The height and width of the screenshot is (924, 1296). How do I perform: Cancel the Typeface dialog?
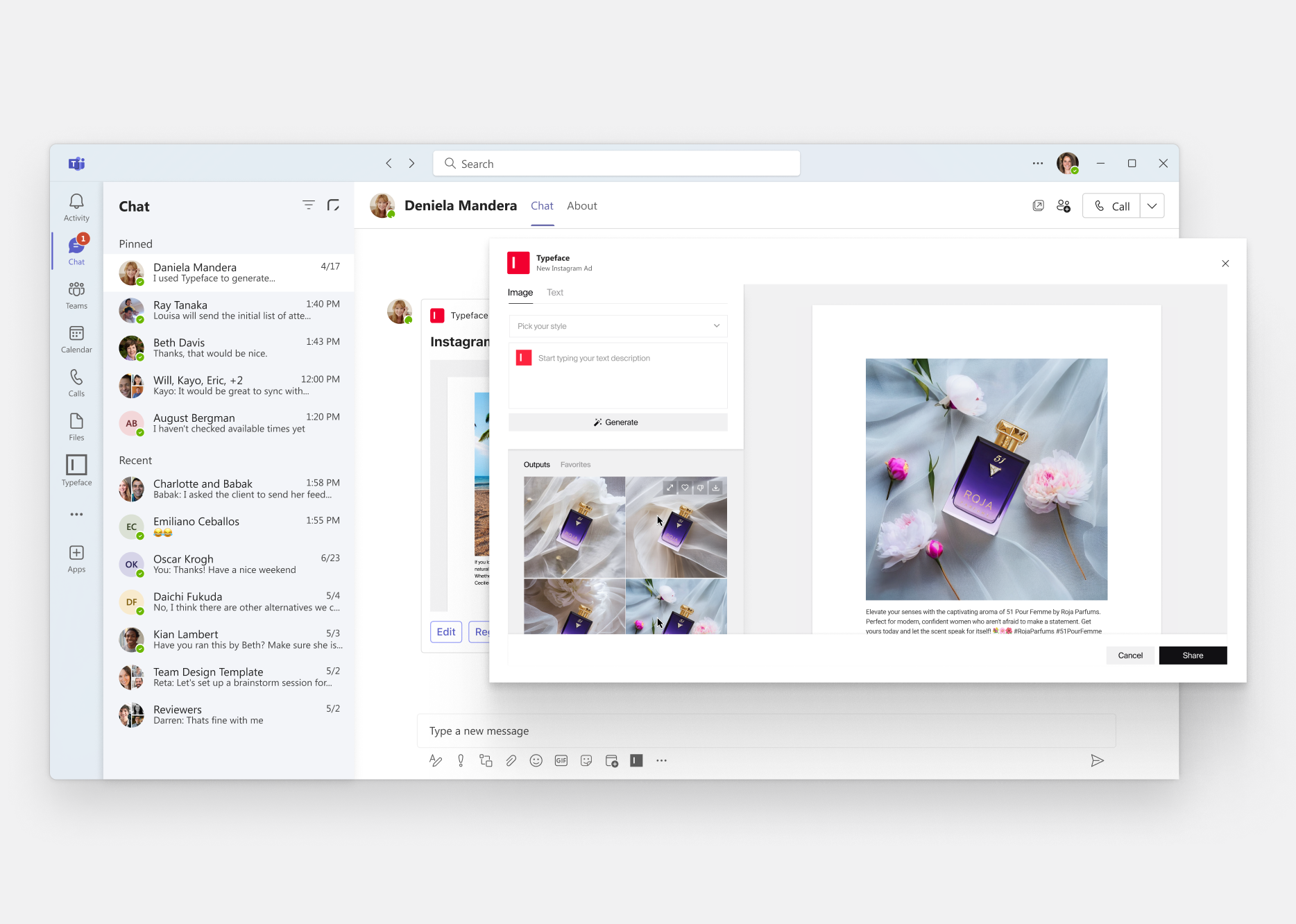tap(1130, 656)
